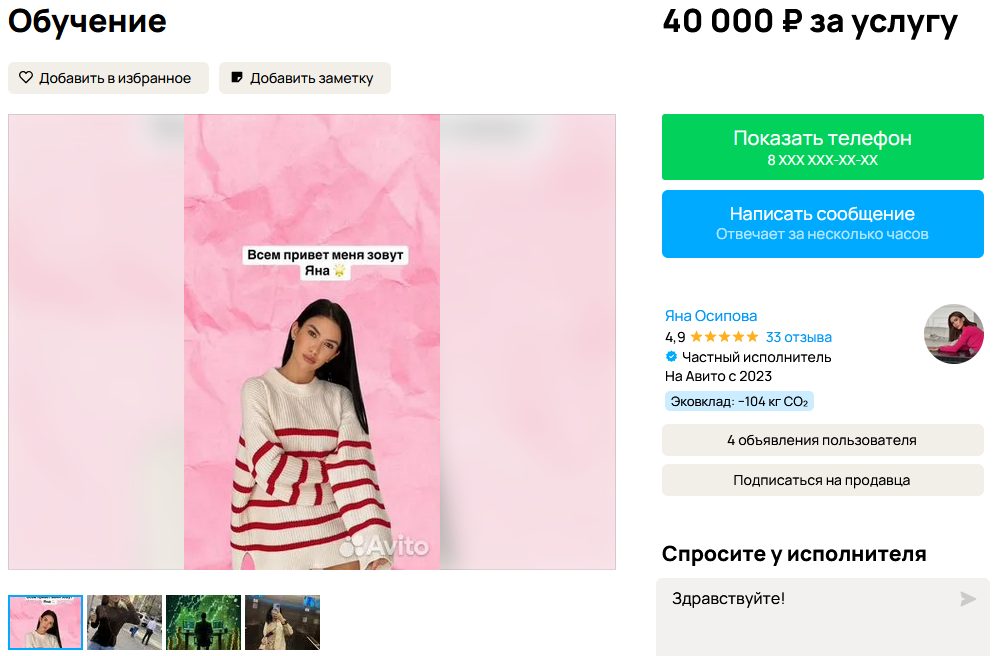The height and width of the screenshot is (656, 1005).
Task: Select the street scene thumbnail
Action: point(124,622)
